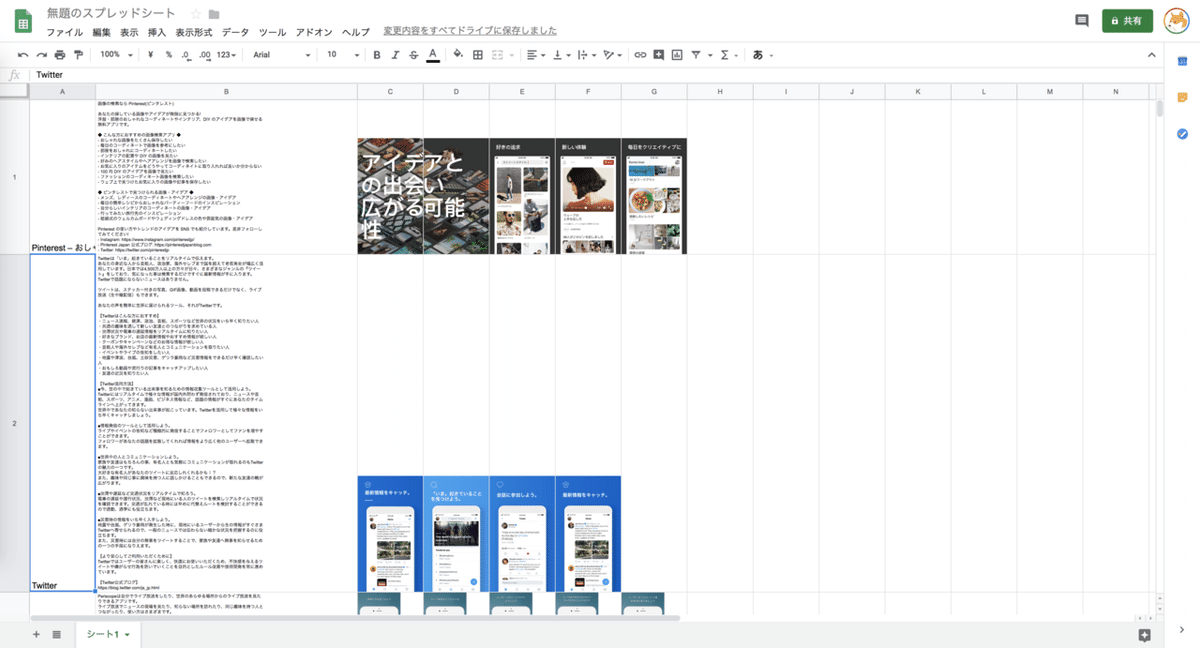Create a filter with the funnel icon
The height and width of the screenshot is (648, 1200).
pos(696,54)
